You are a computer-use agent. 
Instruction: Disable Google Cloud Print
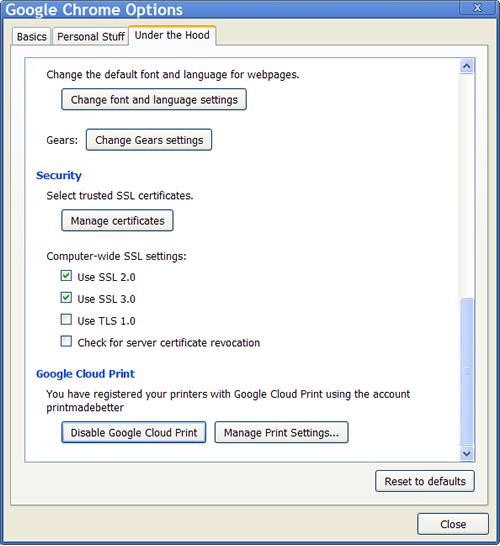click(x=134, y=432)
